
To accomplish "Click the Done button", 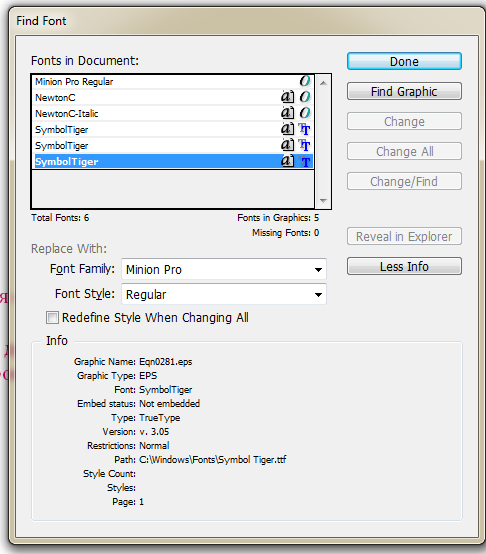I will pos(404,61).
